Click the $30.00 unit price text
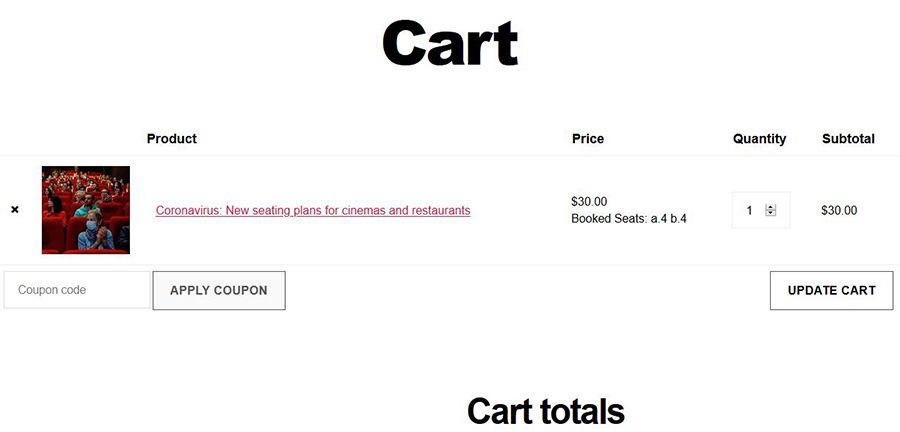The height and width of the screenshot is (432, 900). click(x=589, y=201)
